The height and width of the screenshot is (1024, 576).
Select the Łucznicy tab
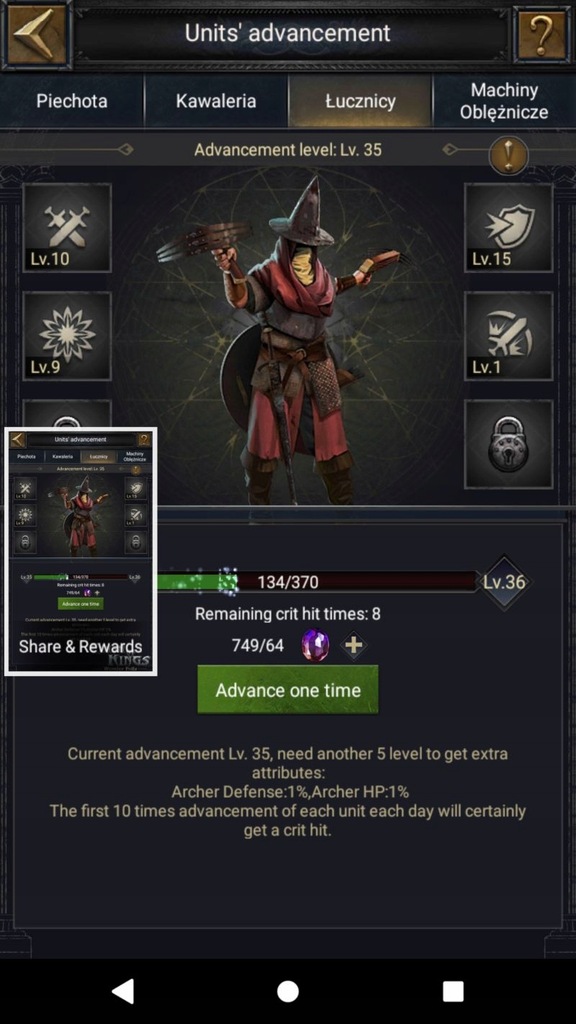(x=360, y=101)
